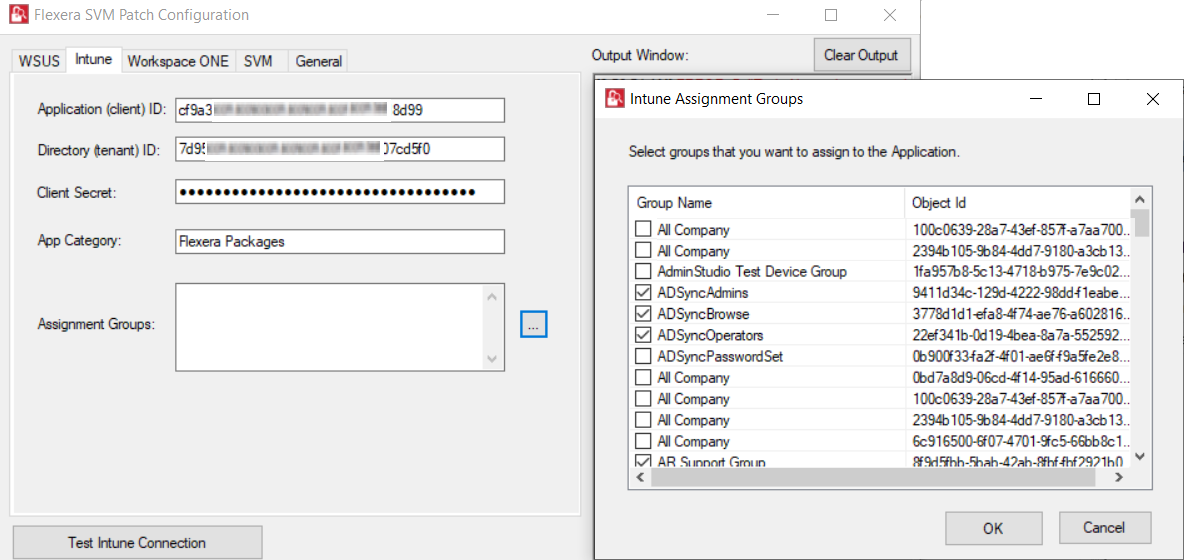Click the Flexera SVM Patch Configuration title bar icon
Image resolution: width=1193 pixels, height=560 pixels.
coord(18,14)
